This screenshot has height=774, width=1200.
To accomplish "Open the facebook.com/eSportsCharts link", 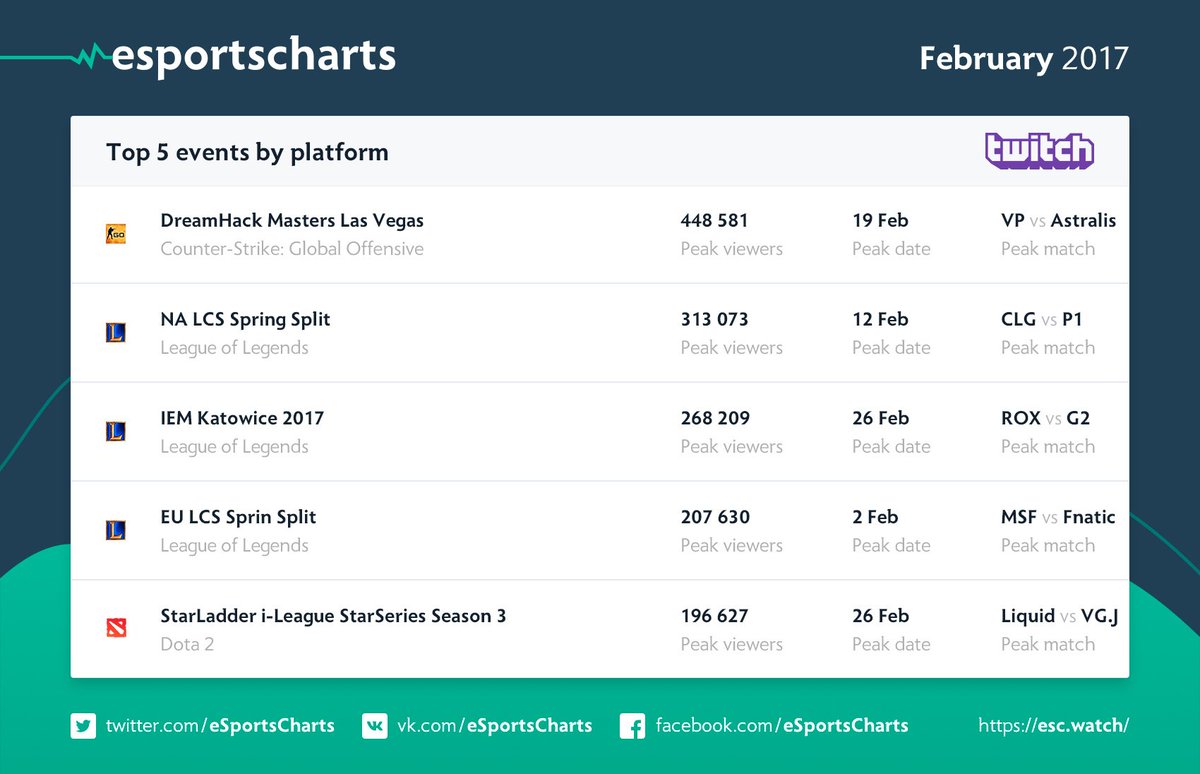I will [782, 725].
